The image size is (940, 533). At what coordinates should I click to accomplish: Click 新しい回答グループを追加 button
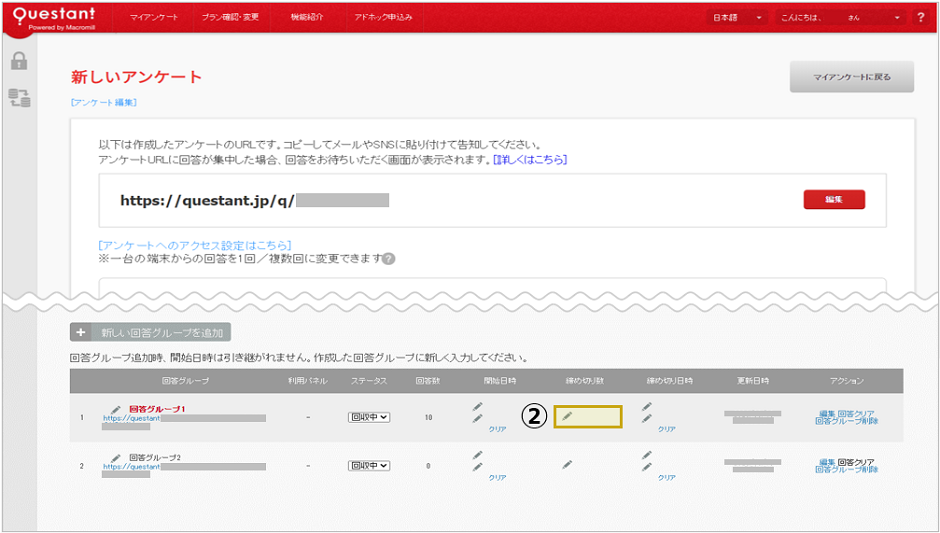point(150,332)
